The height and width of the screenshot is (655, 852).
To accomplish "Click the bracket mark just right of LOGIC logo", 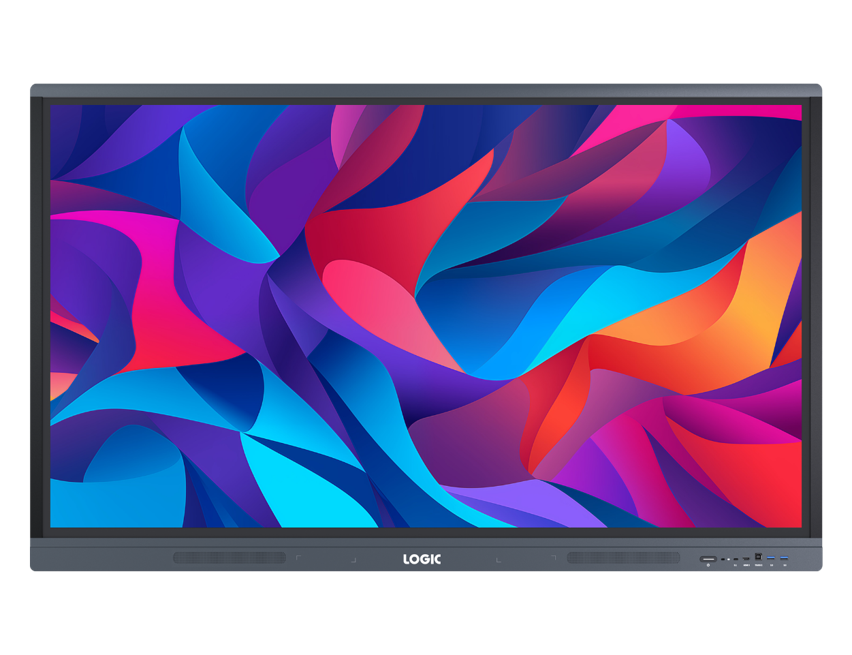I will tap(498, 559).
